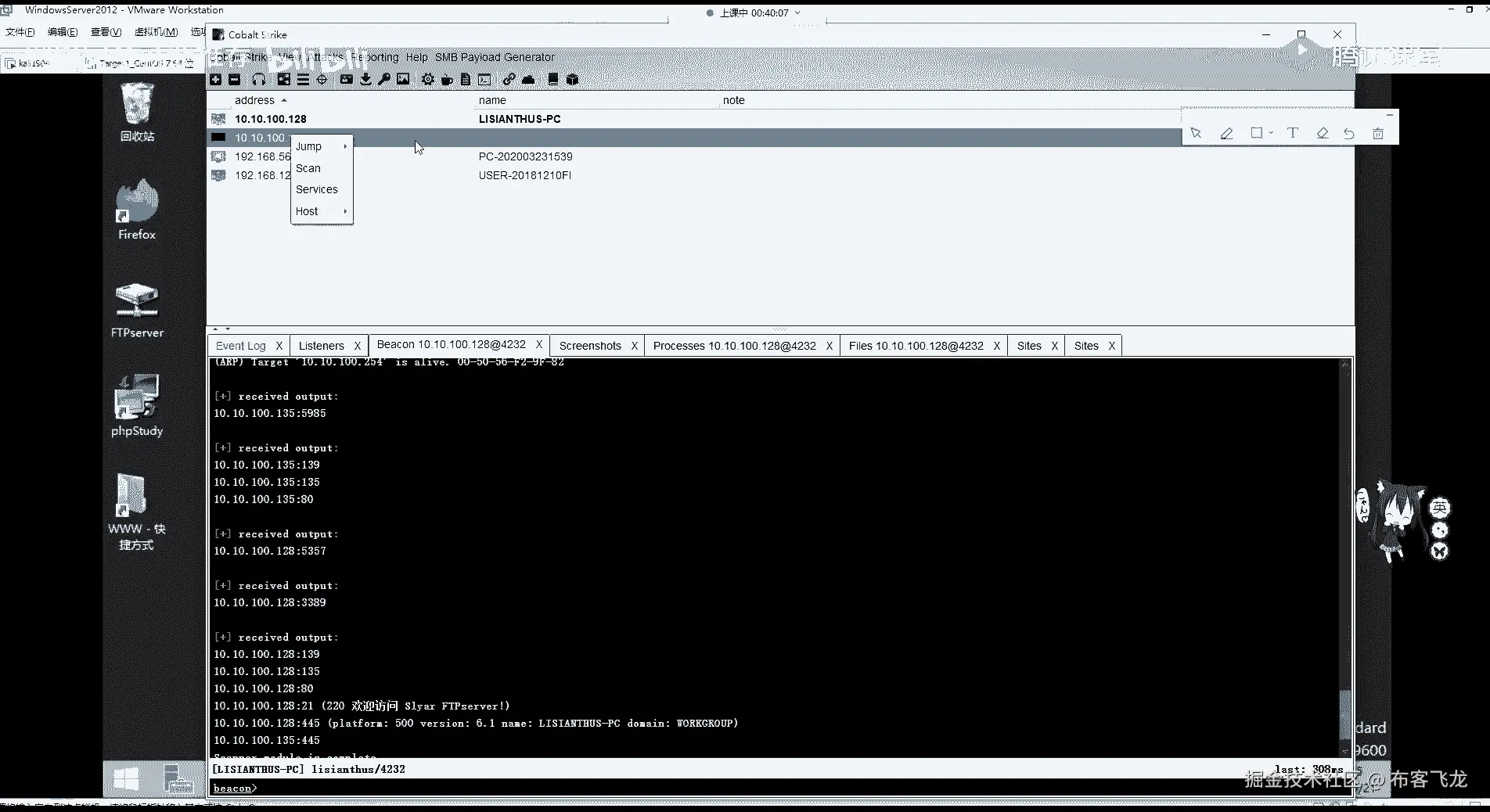Image resolution: width=1490 pixels, height=812 pixels.
Task: Click the document macro toolbar icon
Action: point(466,79)
